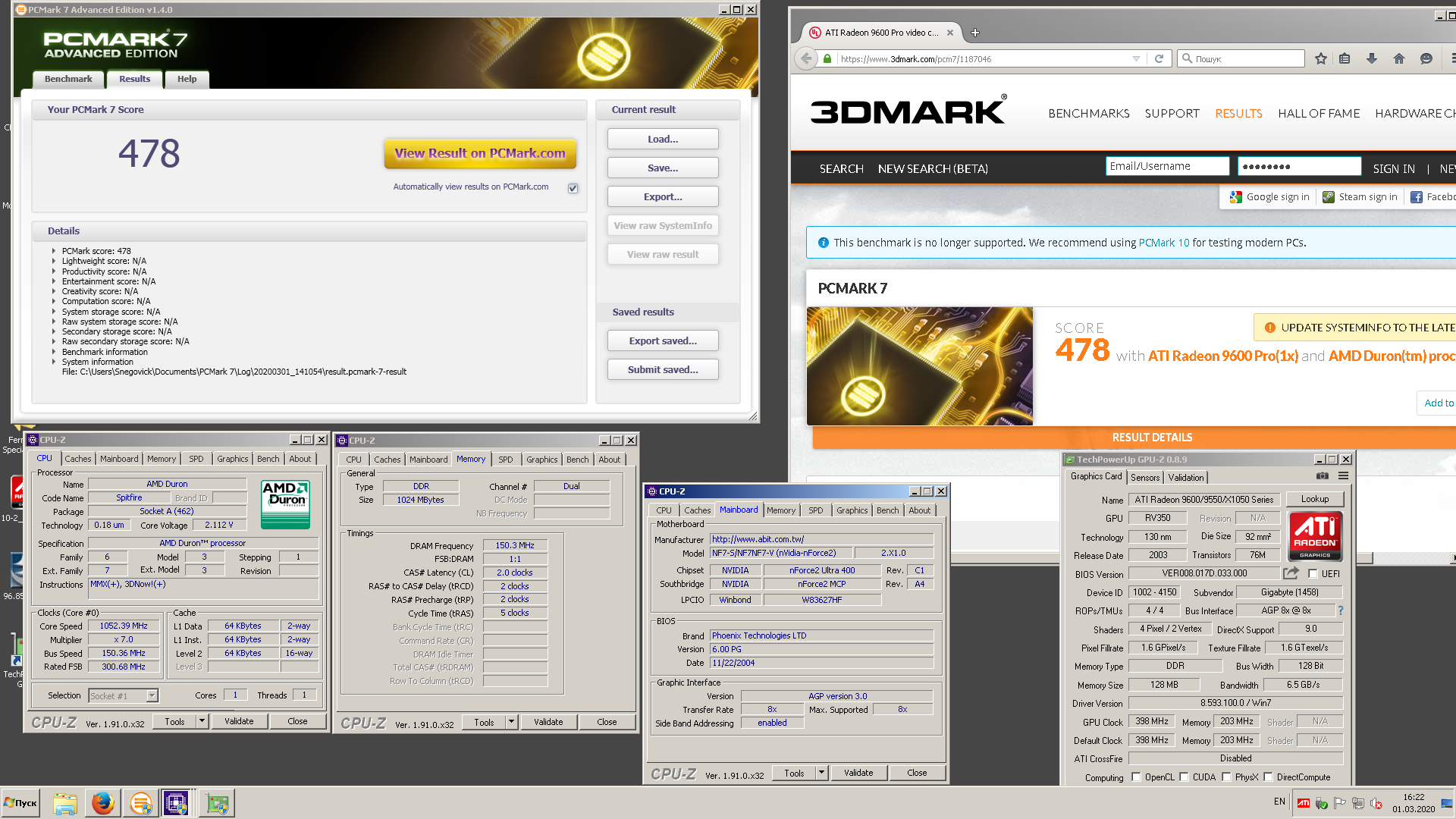
Task: Open Tools dropdown arrow in CPU-Z CPU window
Action: 202,722
